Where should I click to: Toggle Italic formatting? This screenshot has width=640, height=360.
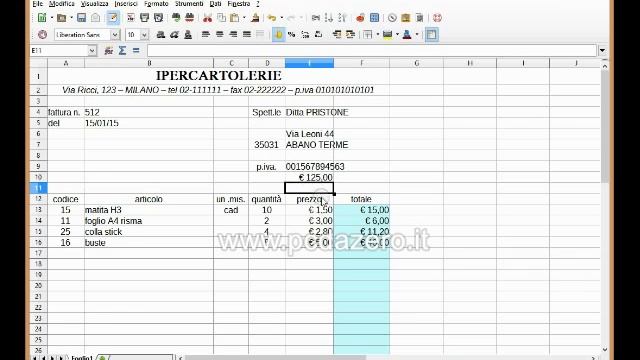(x=174, y=35)
